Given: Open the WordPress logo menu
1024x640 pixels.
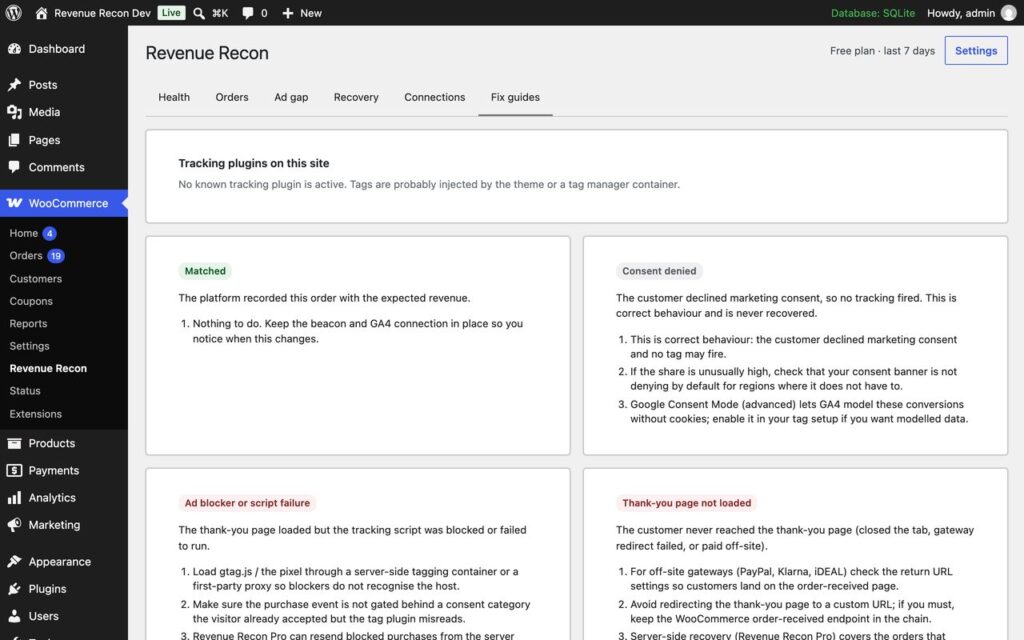Looking at the screenshot, I should point(13,12).
